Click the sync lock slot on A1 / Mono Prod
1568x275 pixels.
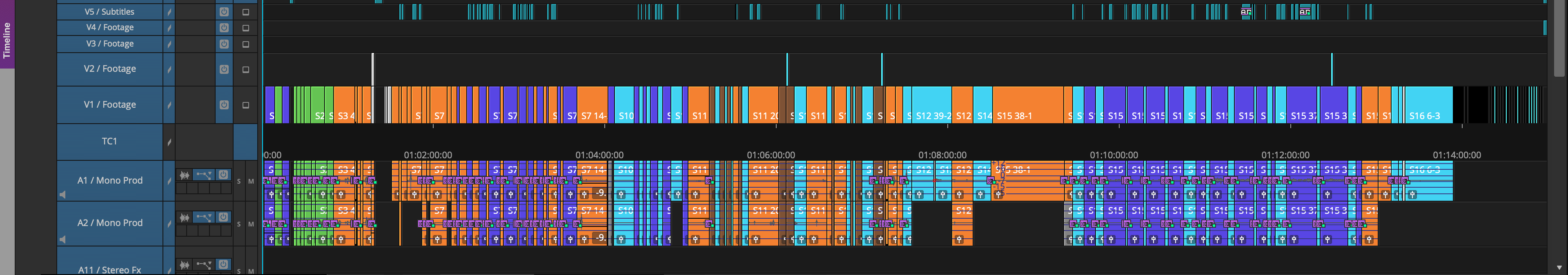click(169, 181)
